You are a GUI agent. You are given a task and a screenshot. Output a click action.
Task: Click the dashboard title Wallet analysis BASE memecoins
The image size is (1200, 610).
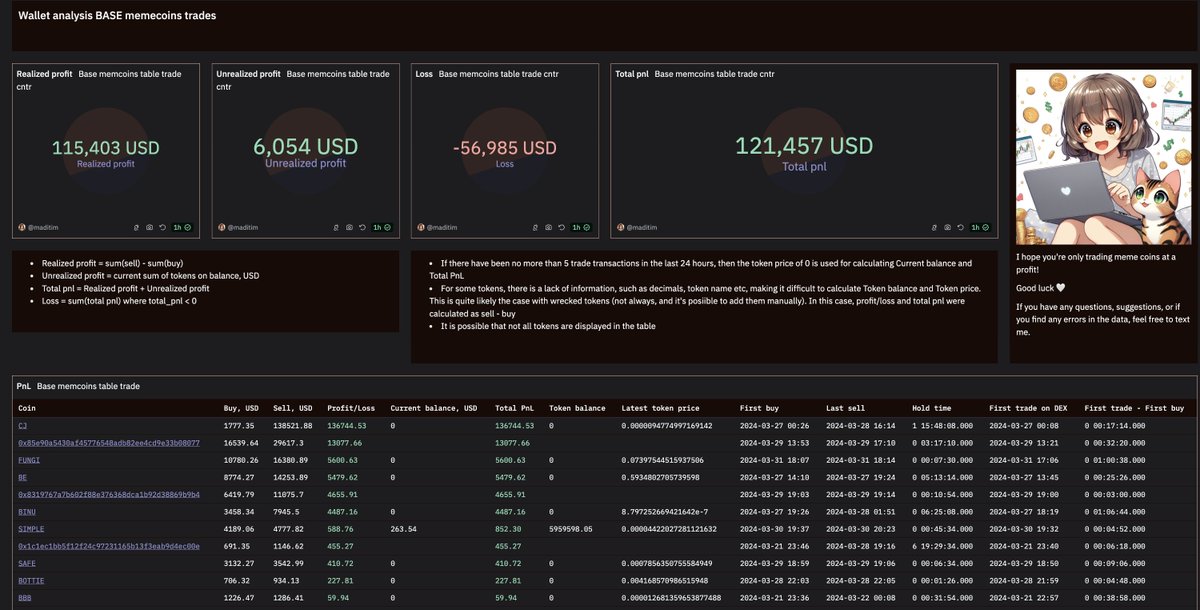pyautogui.click(x=116, y=16)
